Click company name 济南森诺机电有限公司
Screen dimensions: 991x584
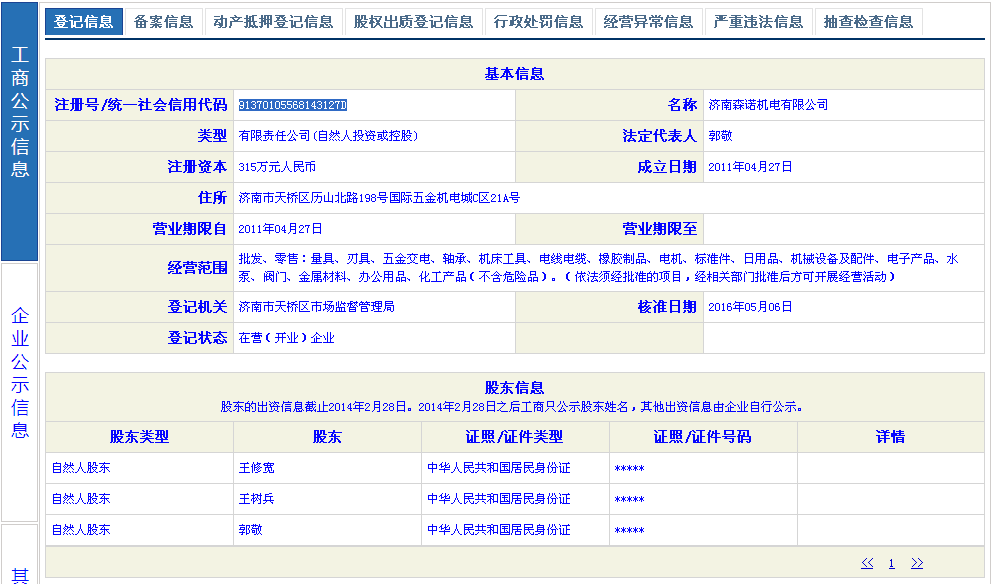pos(768,105)
